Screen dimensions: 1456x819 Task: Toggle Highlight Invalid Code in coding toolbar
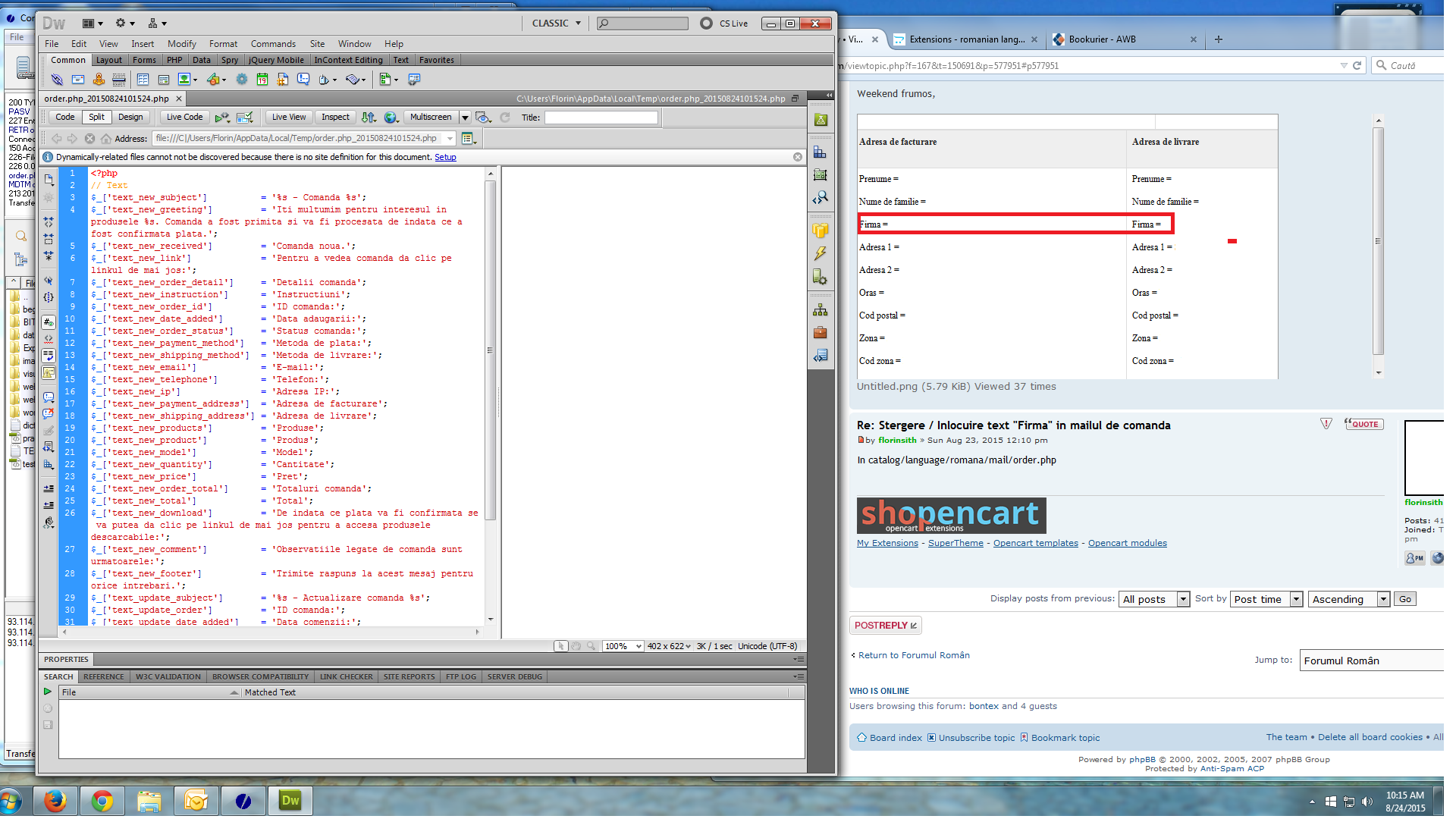click(49, 339)
